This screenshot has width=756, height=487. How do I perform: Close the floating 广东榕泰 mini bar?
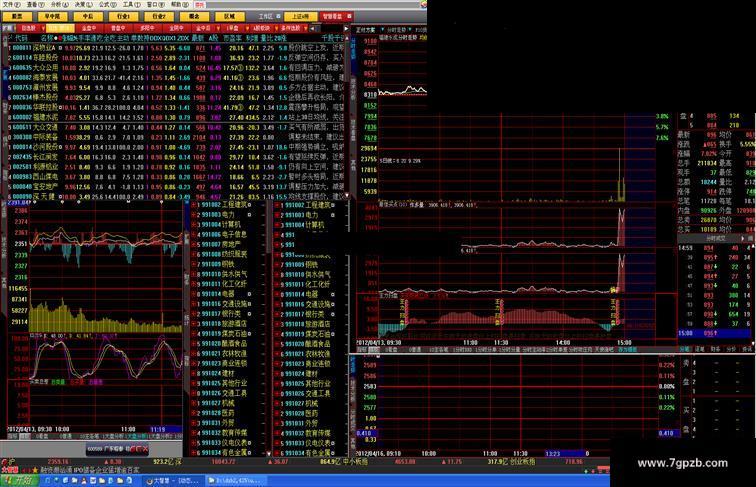click(x=145, y=449)
